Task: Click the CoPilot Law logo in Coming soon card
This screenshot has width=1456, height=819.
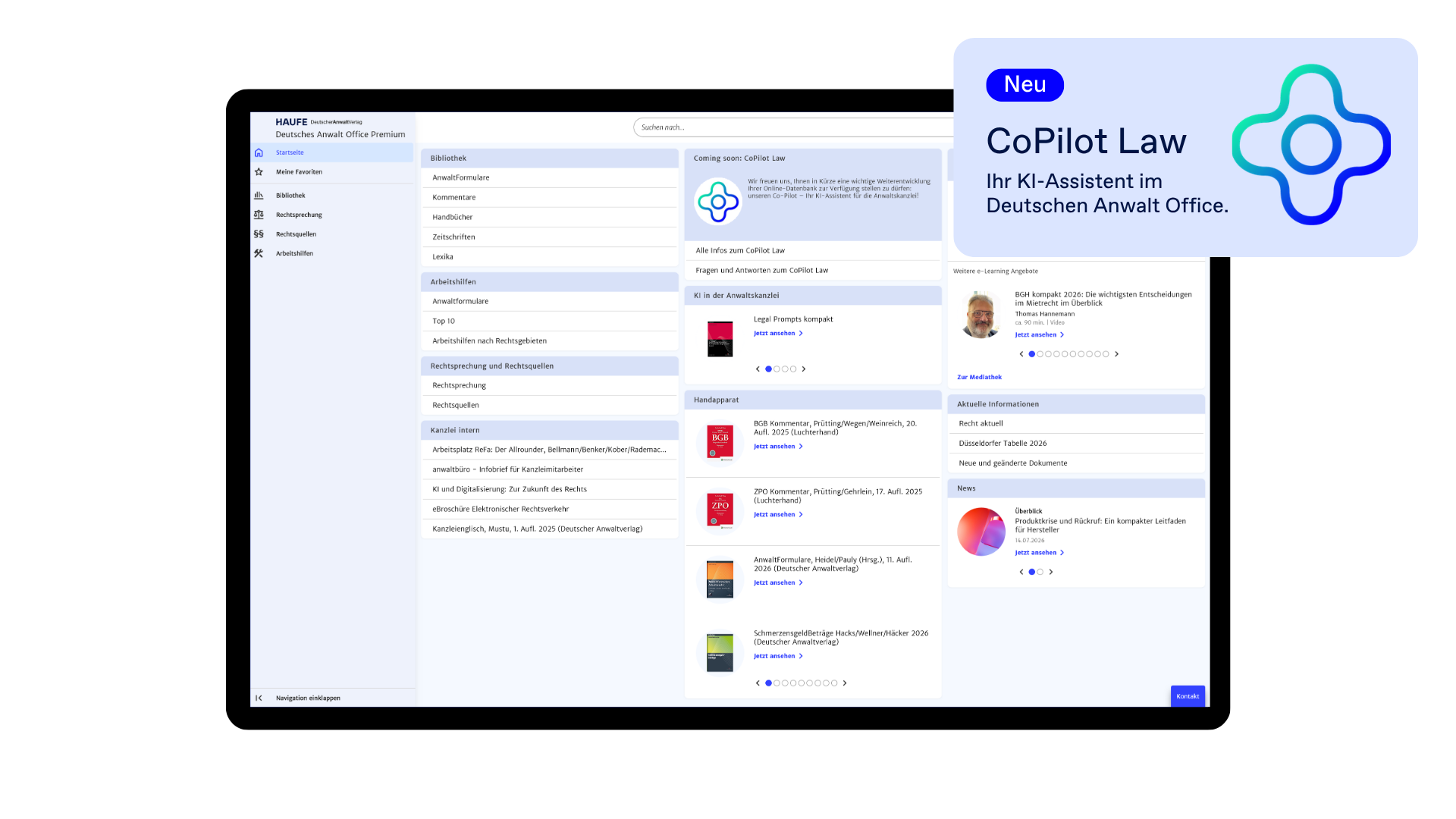Action: [x=717, y=202]
